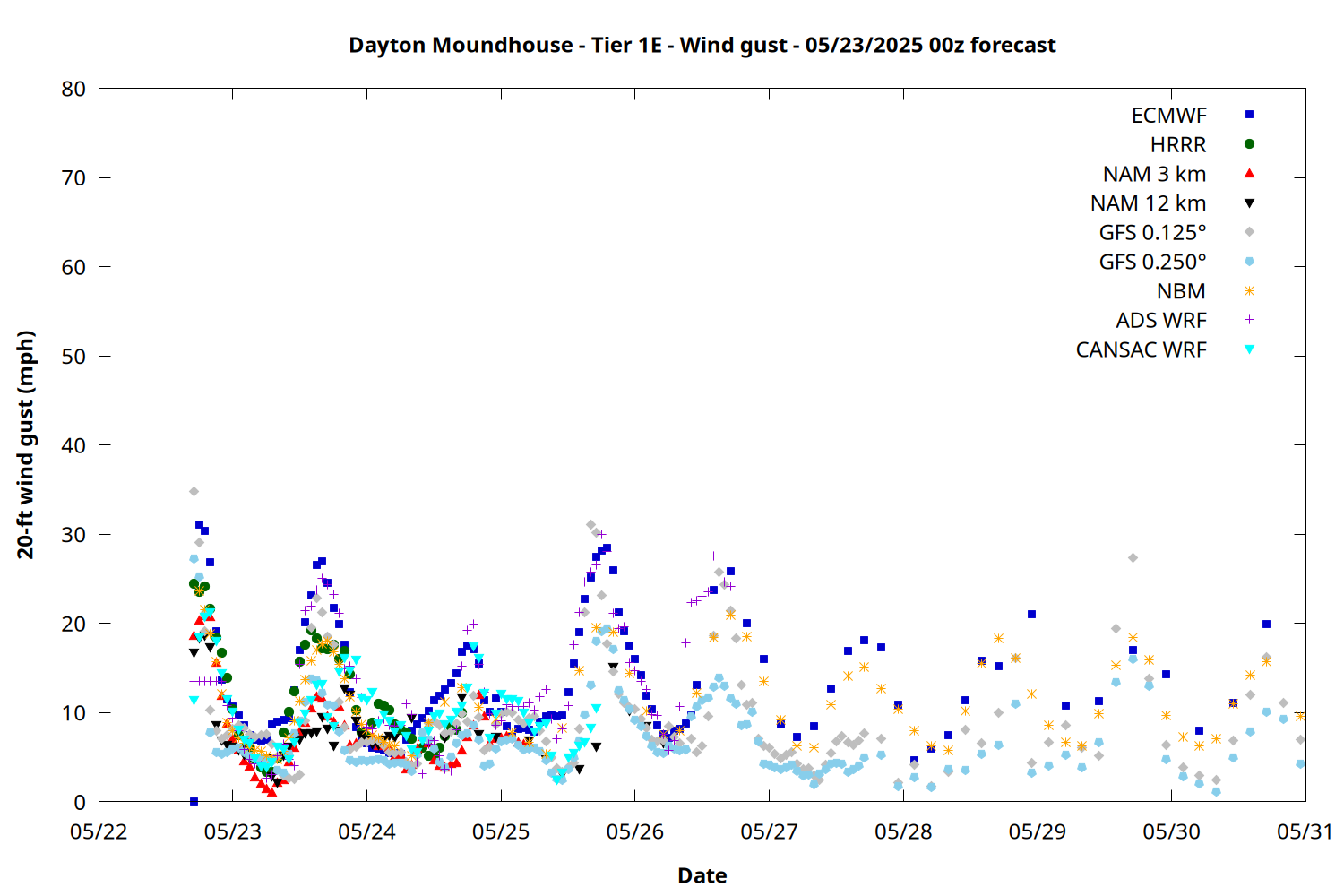Image resolution: width=1344 pixels, height=896 pixels.
Task: Select the CANSAC WRF legend label
Action: (1141, 349)
